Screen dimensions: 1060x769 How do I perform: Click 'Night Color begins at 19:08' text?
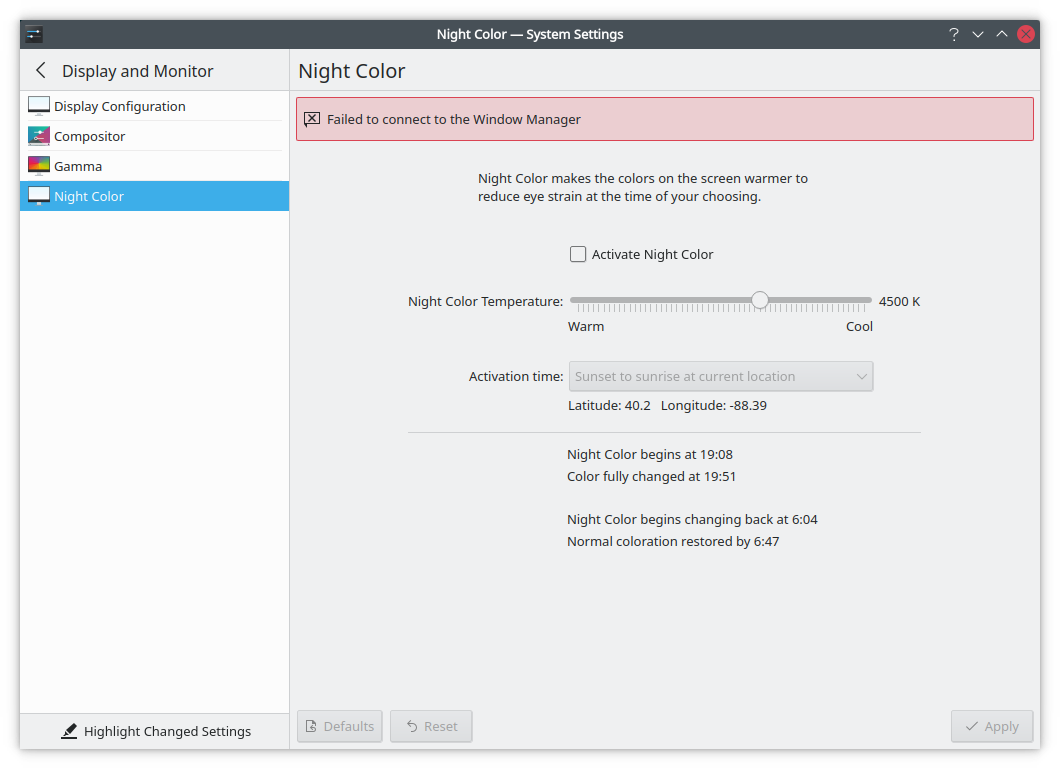point(650,455)
